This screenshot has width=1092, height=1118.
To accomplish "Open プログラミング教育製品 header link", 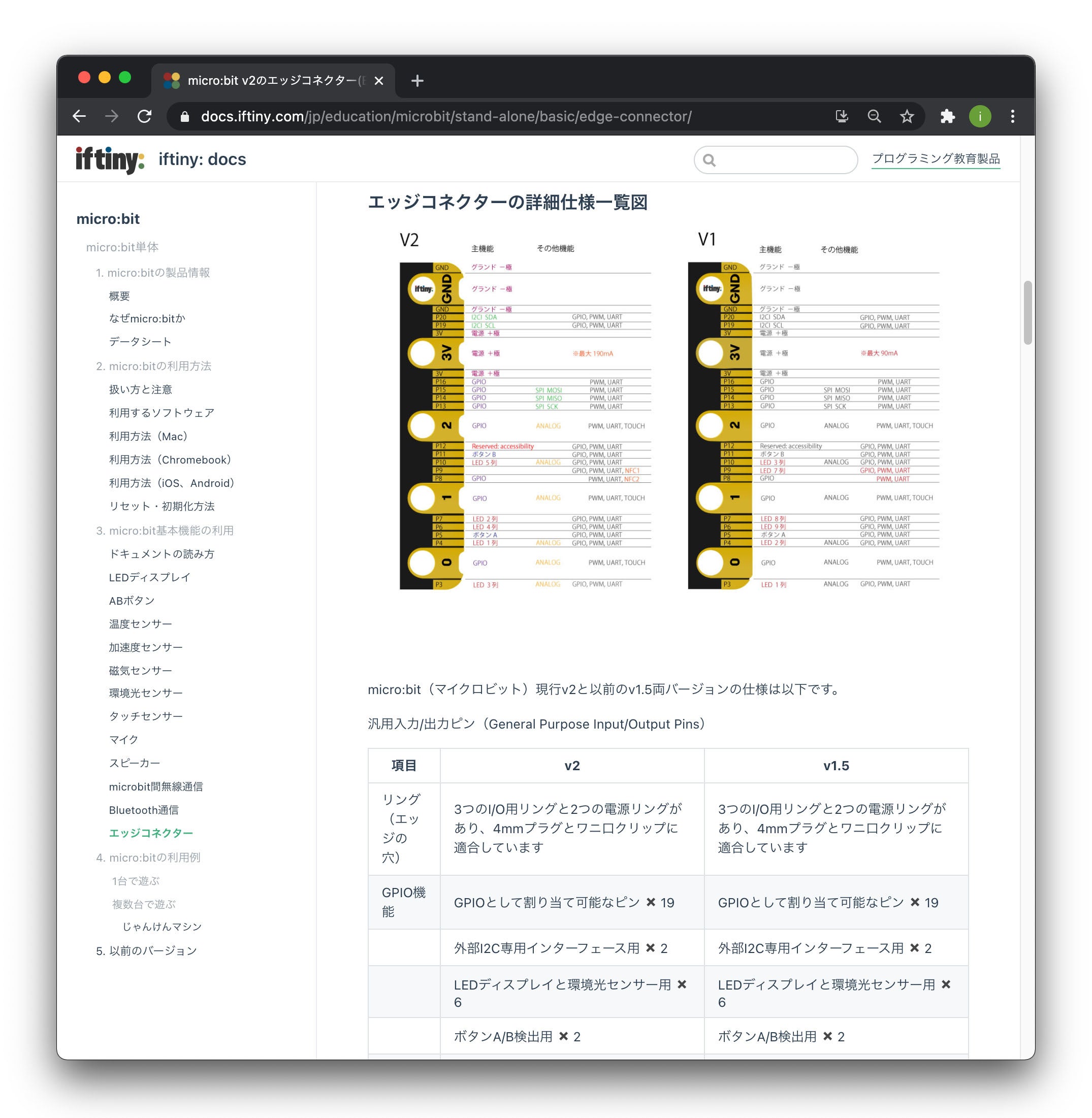I will (x=936, y=159).
